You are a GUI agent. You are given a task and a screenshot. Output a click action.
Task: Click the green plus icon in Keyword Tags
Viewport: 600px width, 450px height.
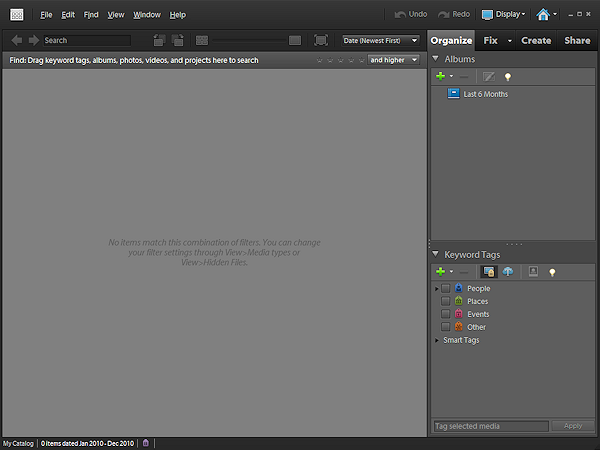click(440, 271)
